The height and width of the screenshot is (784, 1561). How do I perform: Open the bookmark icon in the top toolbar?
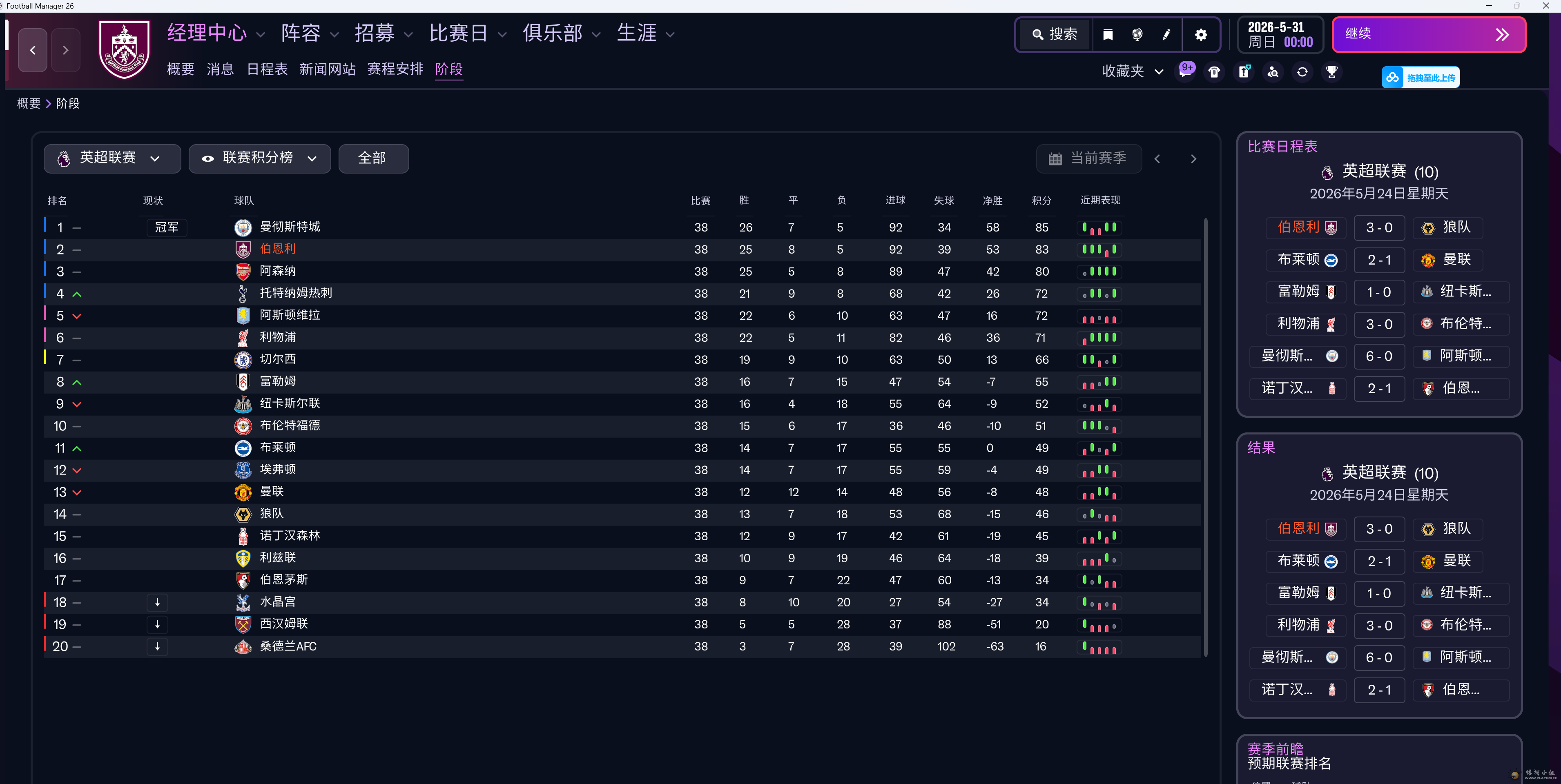click(x=1108, y=35)
